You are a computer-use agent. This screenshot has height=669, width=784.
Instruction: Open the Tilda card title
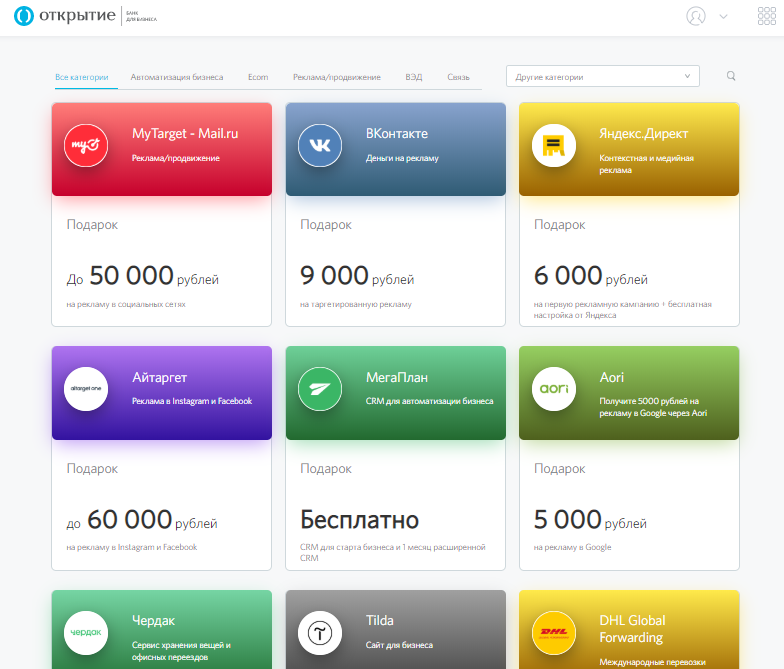pyautogui.click(x=380, y=620)
